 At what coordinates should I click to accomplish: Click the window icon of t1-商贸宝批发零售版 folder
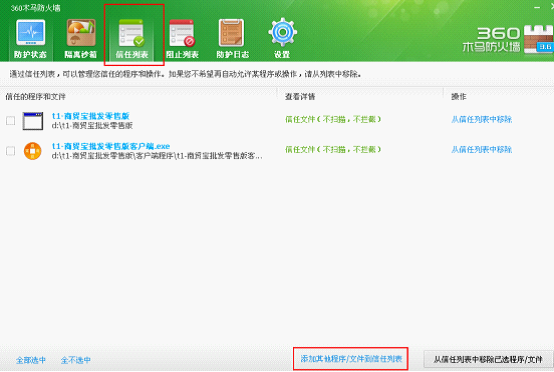coord(33,121)
